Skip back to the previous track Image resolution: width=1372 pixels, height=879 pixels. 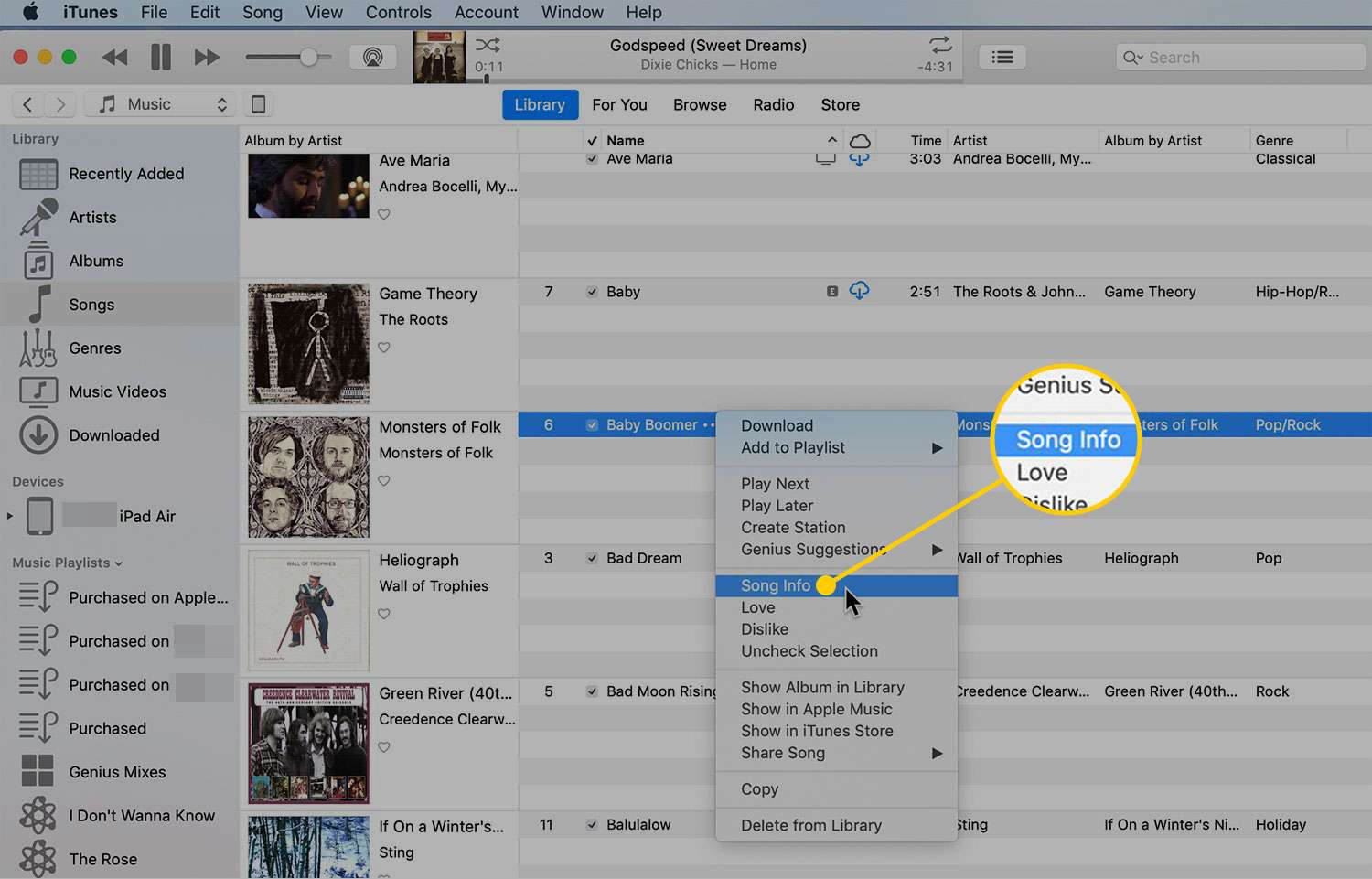click(114, 58)
